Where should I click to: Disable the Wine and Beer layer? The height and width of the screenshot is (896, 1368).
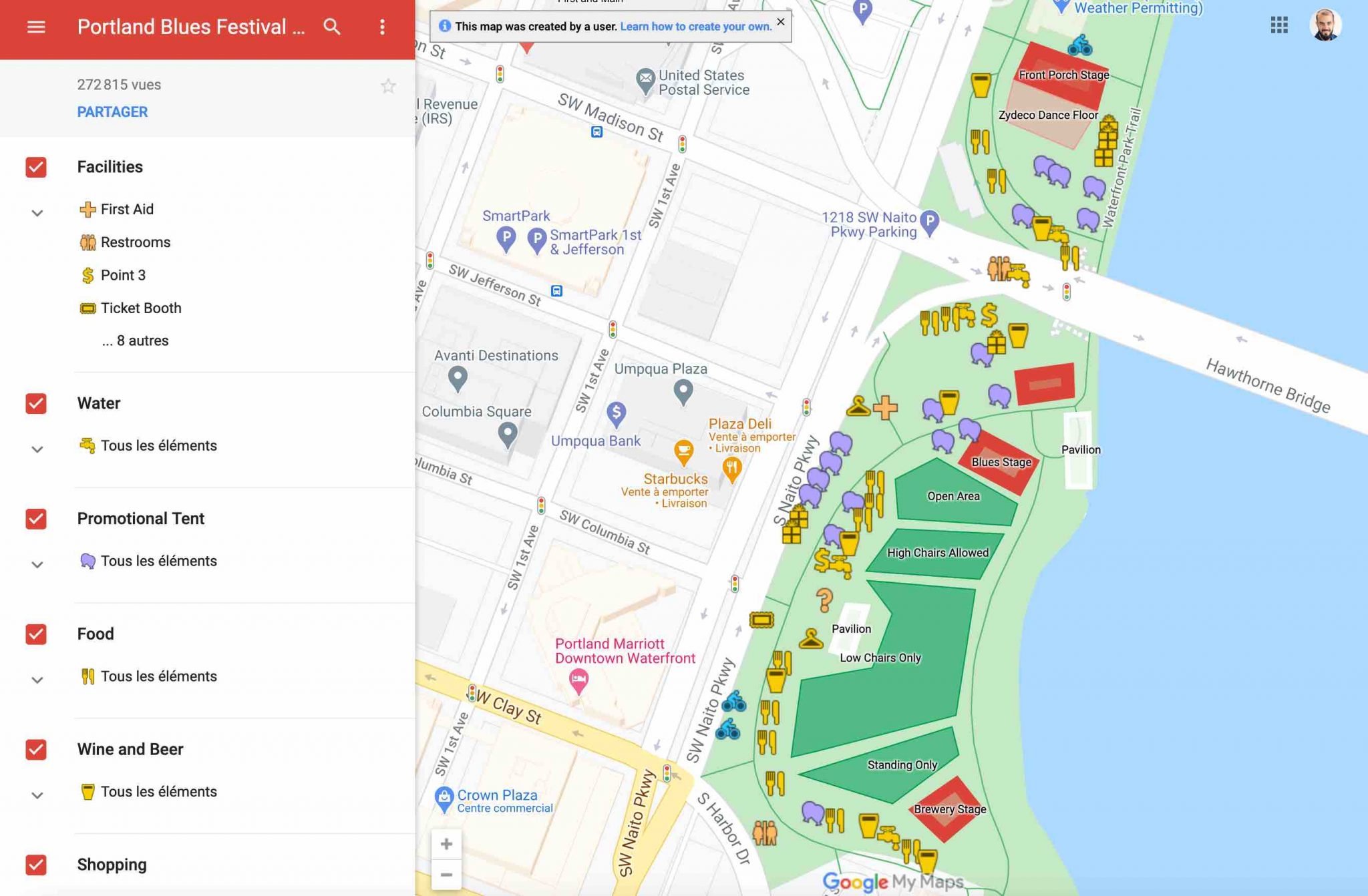[36, 749]
